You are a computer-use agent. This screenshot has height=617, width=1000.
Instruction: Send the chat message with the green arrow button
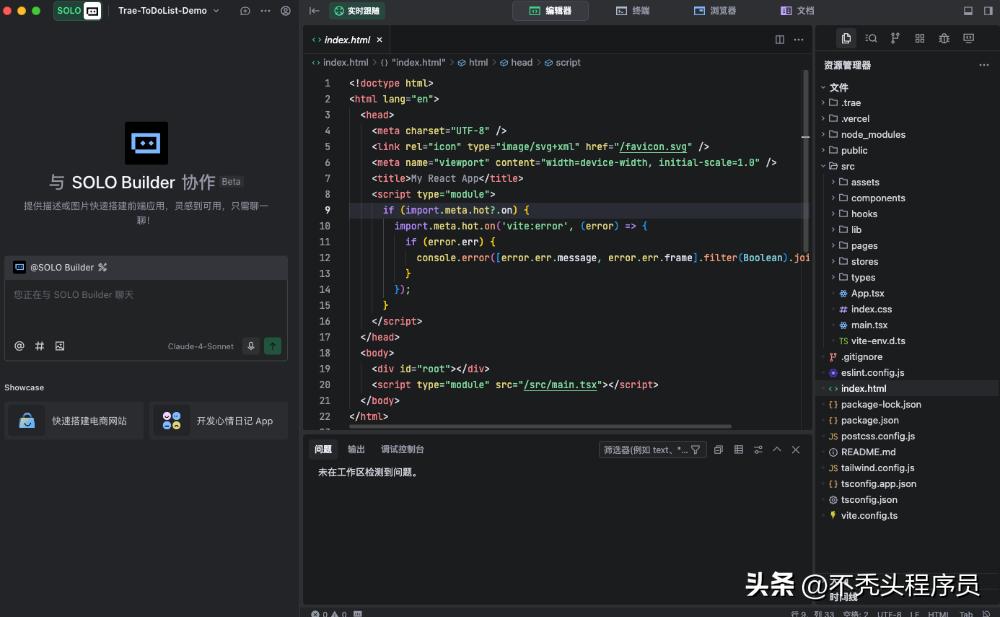tap(272, 345)
